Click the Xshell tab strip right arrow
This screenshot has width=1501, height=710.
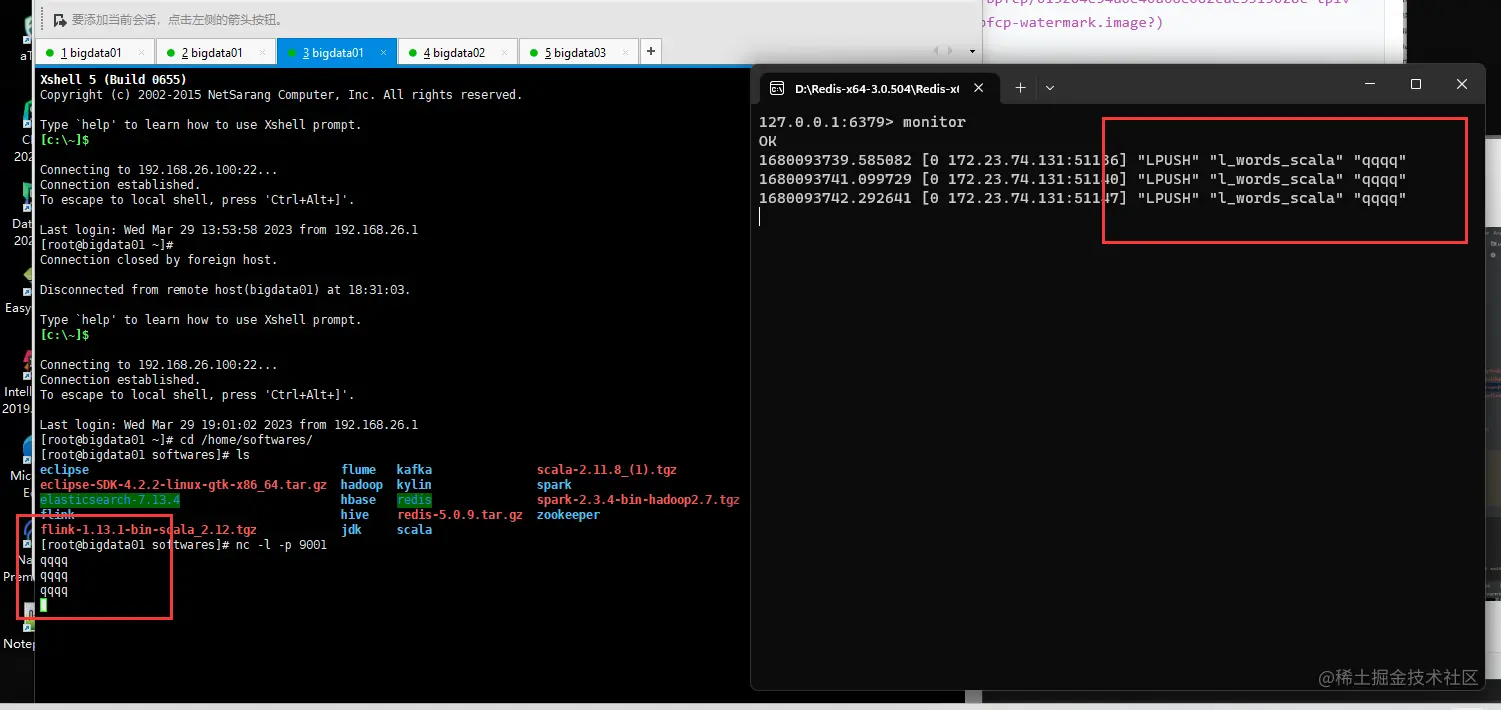949,51
